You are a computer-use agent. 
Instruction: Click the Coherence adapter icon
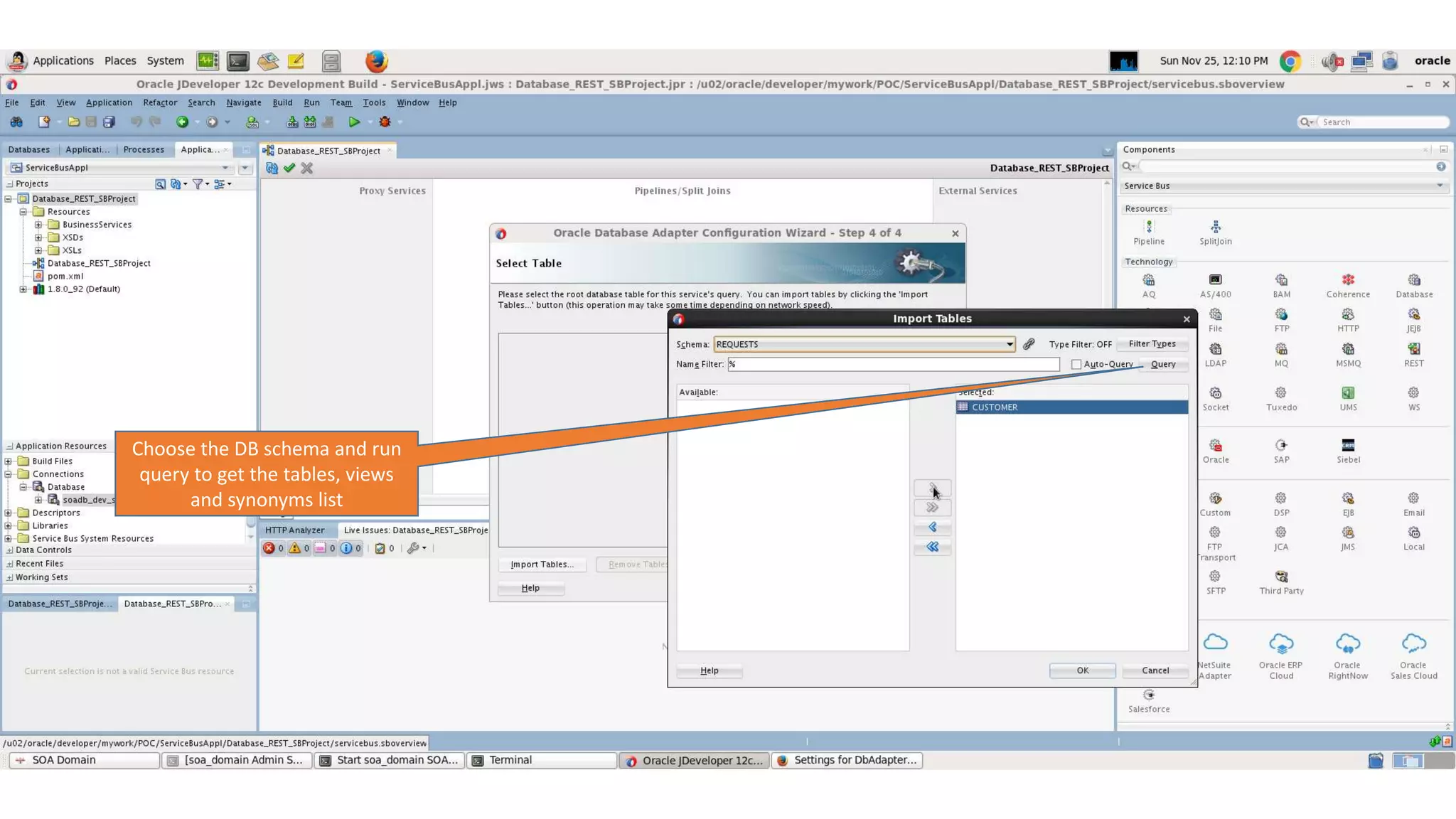(1348, 280)
